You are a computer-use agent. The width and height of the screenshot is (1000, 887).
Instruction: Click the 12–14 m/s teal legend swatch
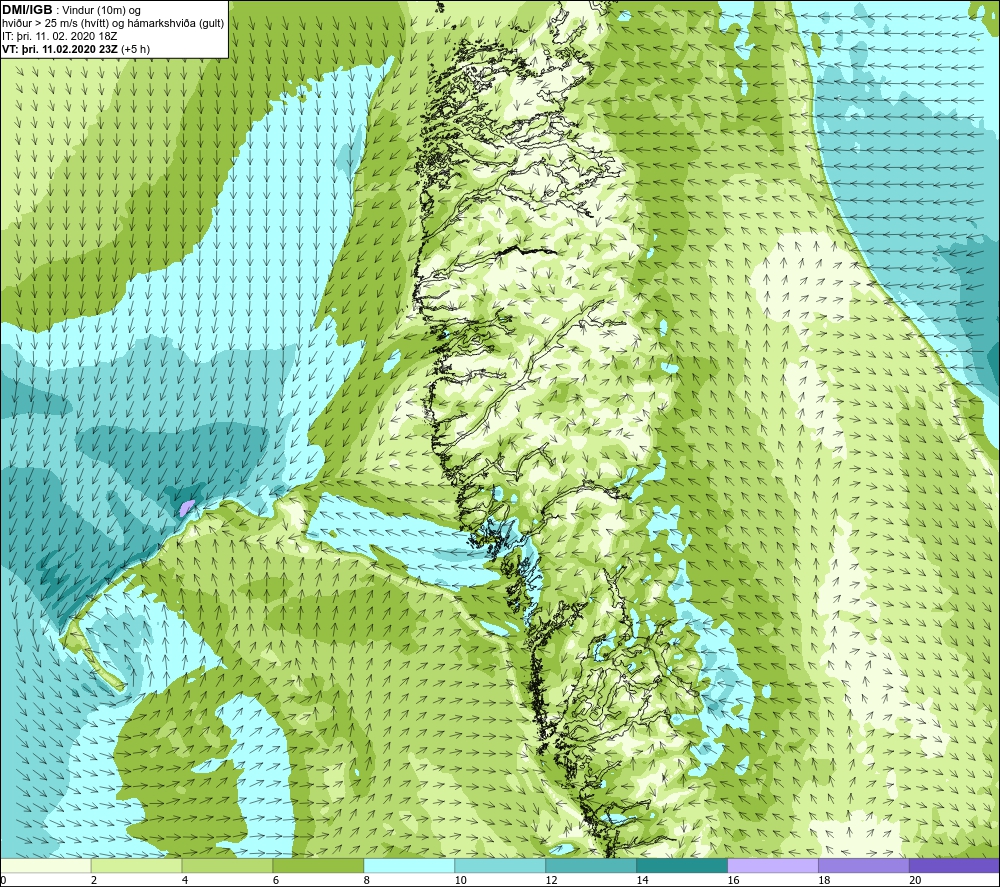coord(591,865)
